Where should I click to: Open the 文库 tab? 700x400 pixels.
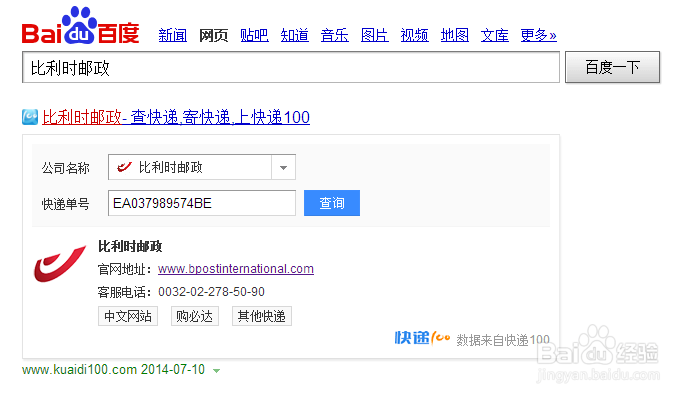[x=495, y=35]
